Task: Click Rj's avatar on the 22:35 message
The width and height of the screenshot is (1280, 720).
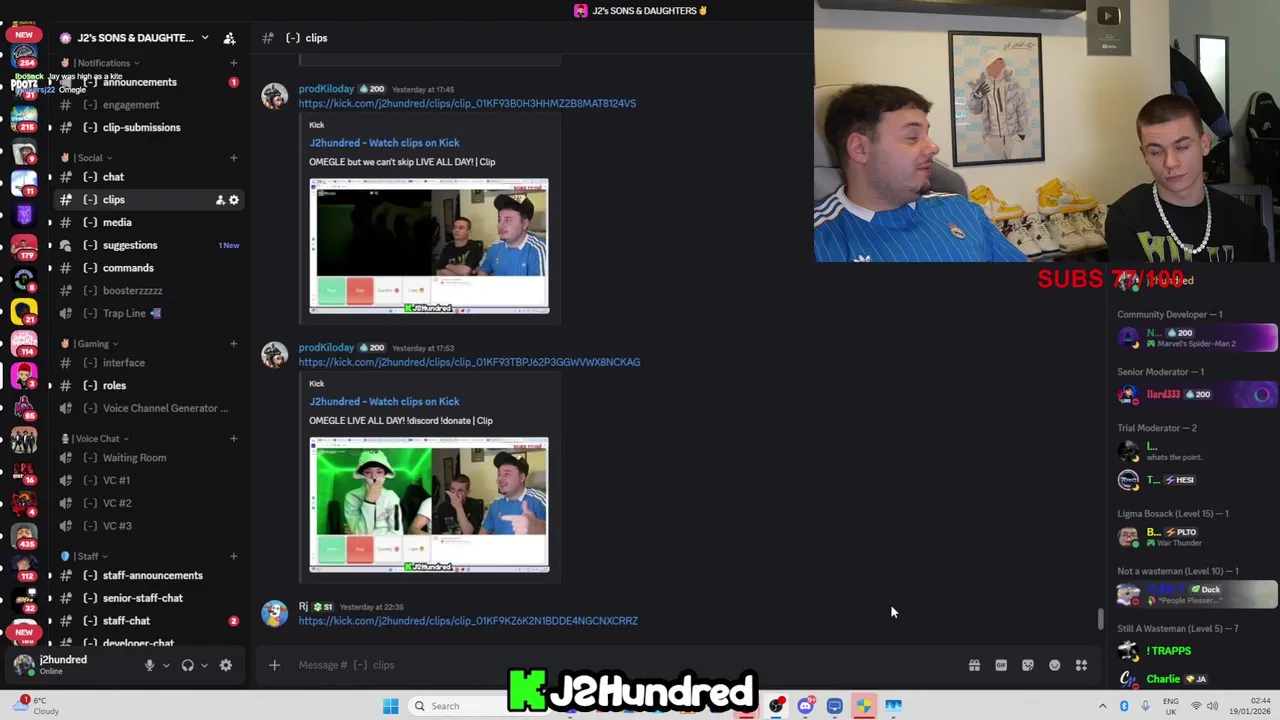Action: click(274, 614)
